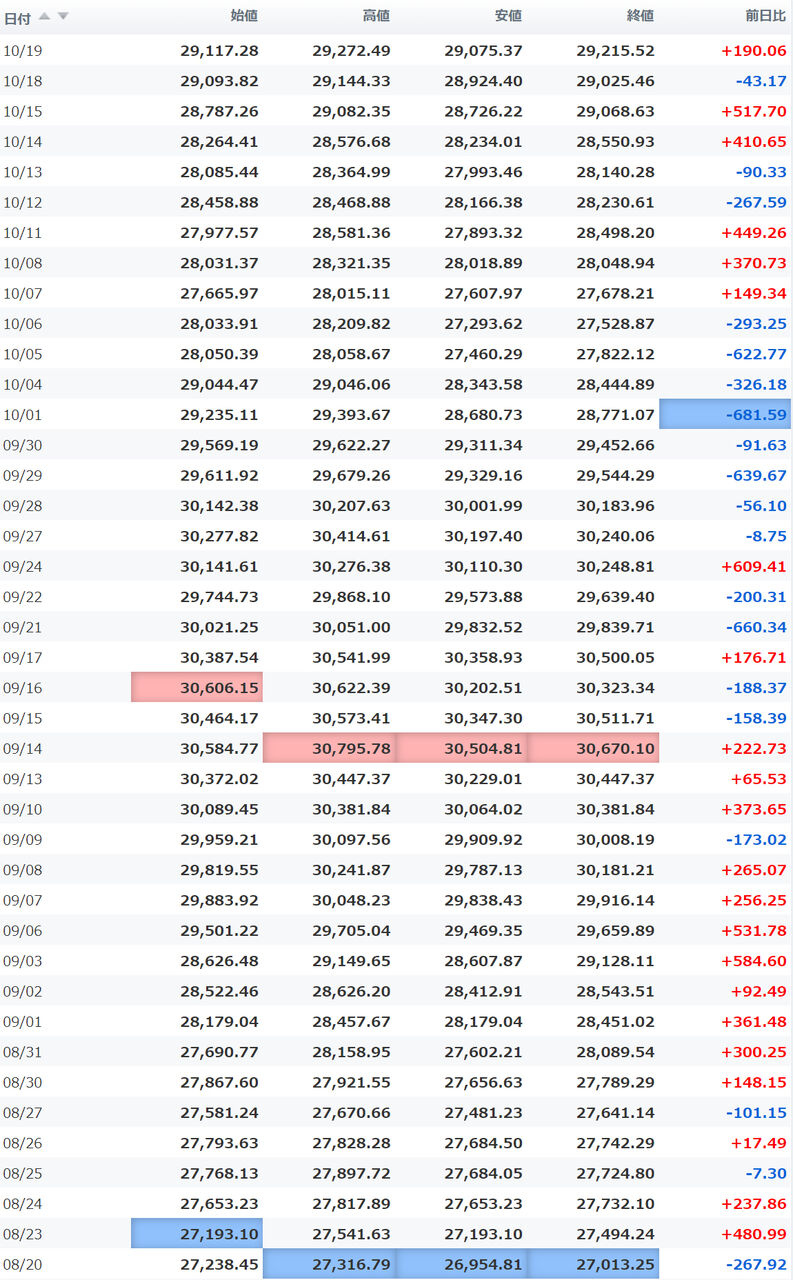Viewport: 793px width, 1280px height.
Task: Select the 09/28 open 30,142.38
Action: click(219, 505)
